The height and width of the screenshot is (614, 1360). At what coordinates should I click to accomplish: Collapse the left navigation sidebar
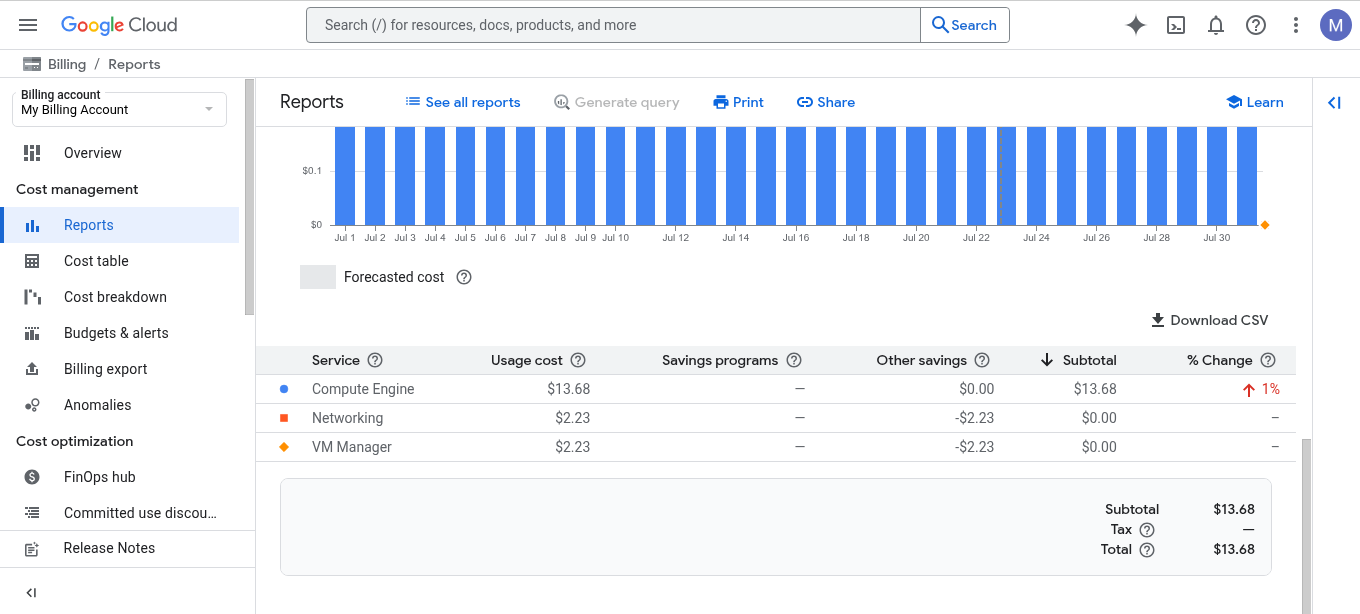(31, 592)
